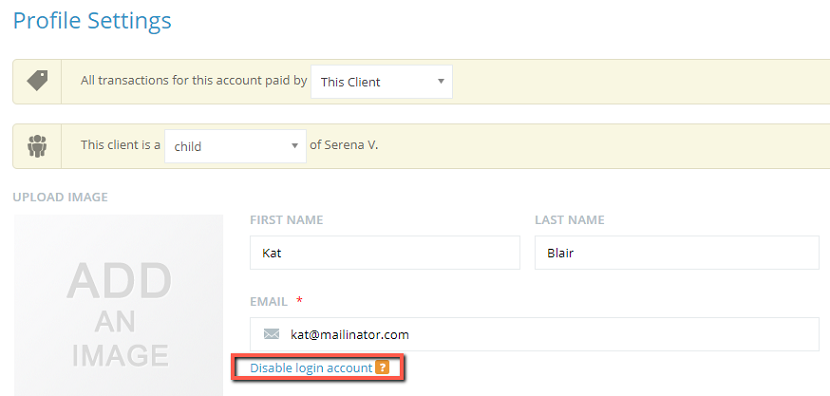The height and width of the screenshot is (396, 830).
Task: Click into the kat@mailinator.com email field
Action: [x=535, y=334]
